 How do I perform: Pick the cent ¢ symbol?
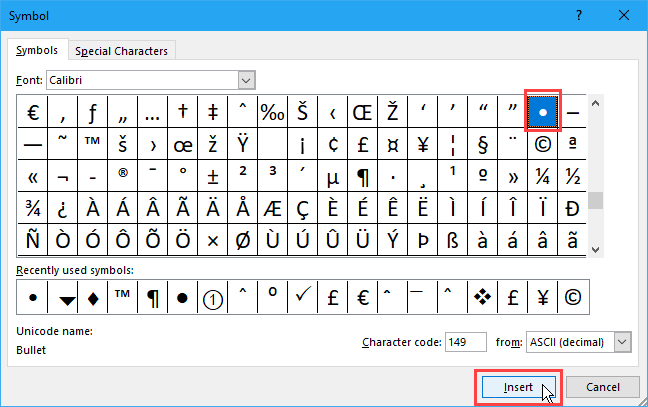tap(333, 144)
